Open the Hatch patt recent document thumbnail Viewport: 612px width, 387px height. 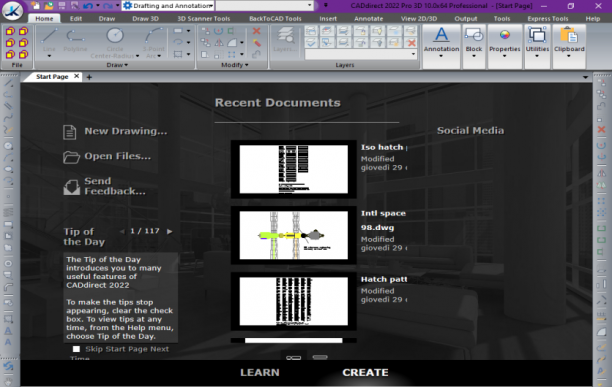[294, 301]
